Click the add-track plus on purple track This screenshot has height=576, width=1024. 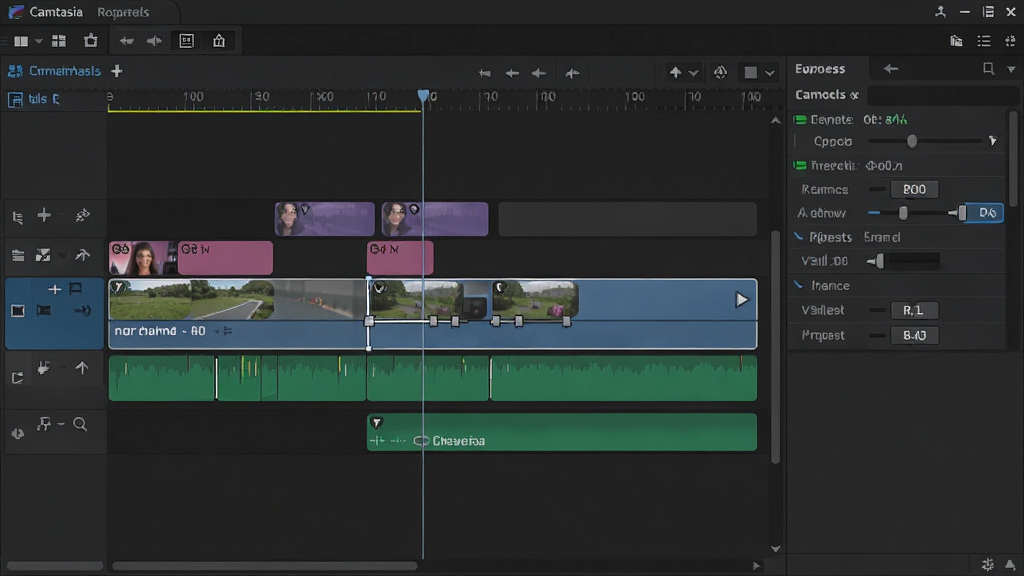44,215
